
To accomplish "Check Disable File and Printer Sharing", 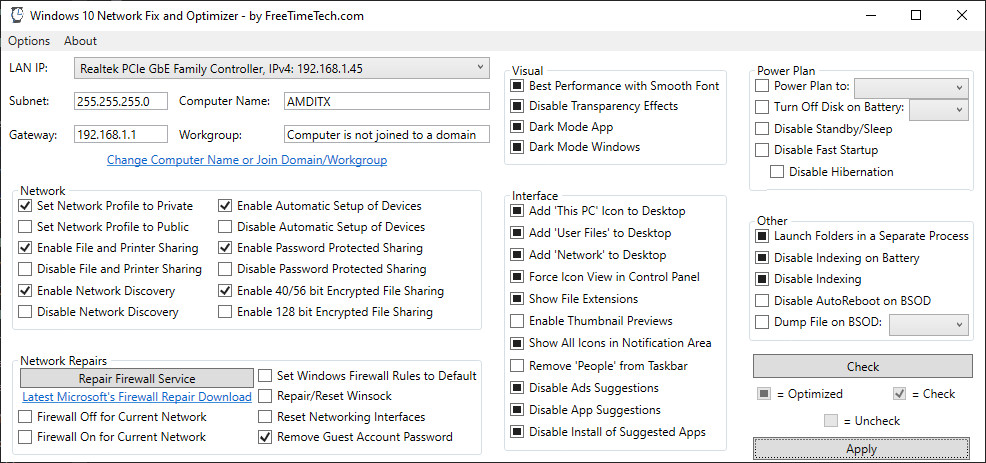I will (25, 269).
